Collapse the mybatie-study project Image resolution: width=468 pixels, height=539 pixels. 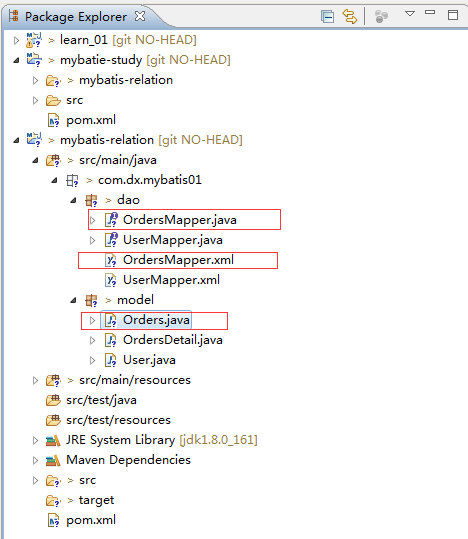coord(16,60)
